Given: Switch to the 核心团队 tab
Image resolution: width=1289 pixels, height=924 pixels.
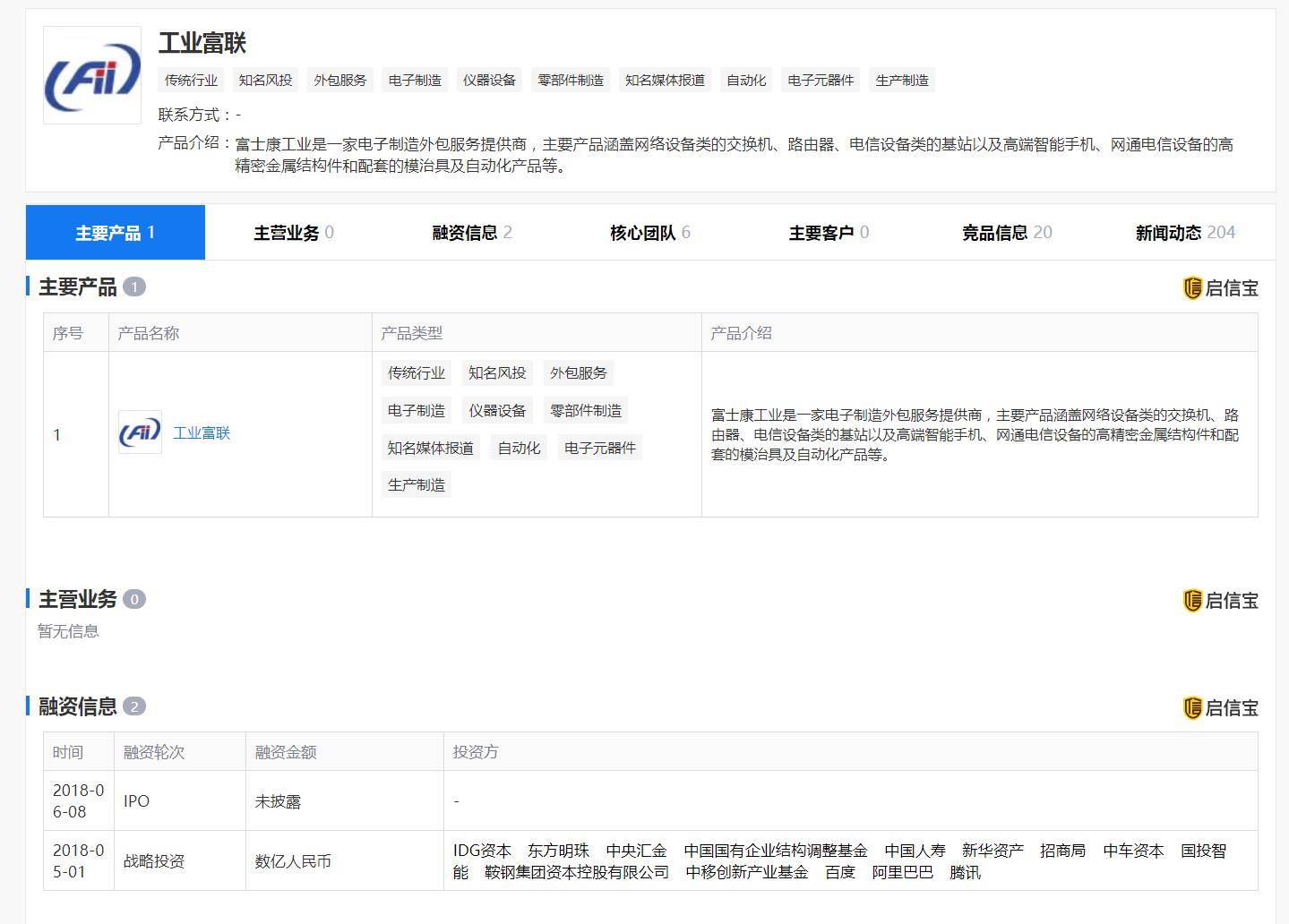Looking at the screenshot, I should (x=648, y=232).
